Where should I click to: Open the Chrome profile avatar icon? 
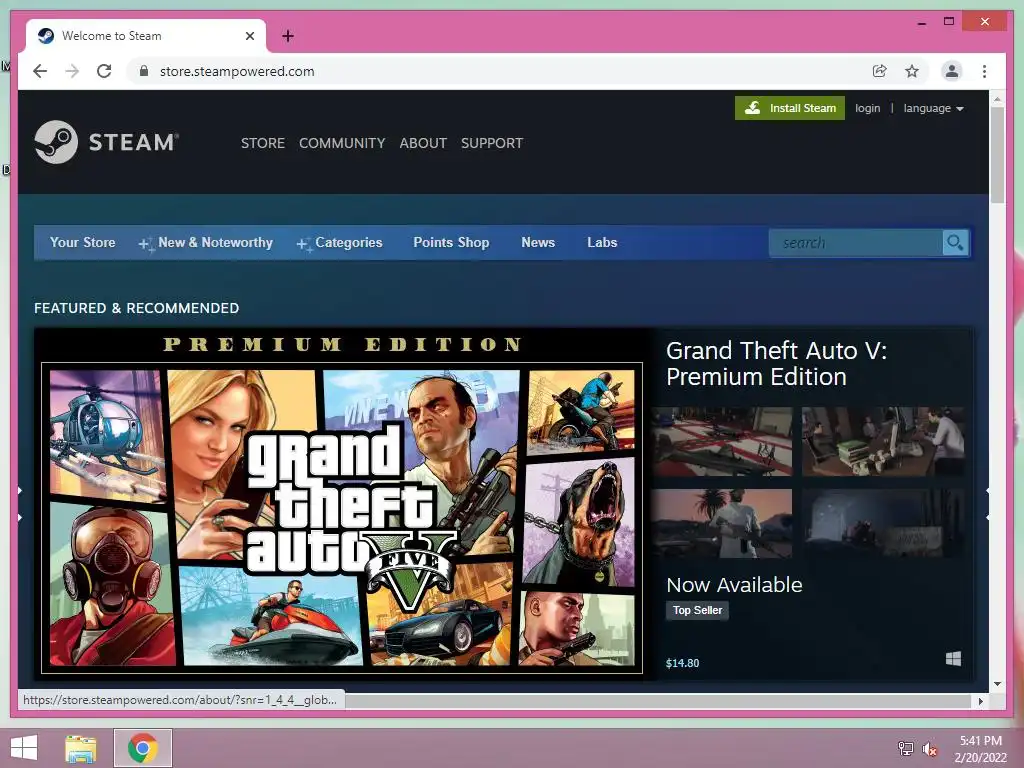pyautogui.click(x=952, y=71)
